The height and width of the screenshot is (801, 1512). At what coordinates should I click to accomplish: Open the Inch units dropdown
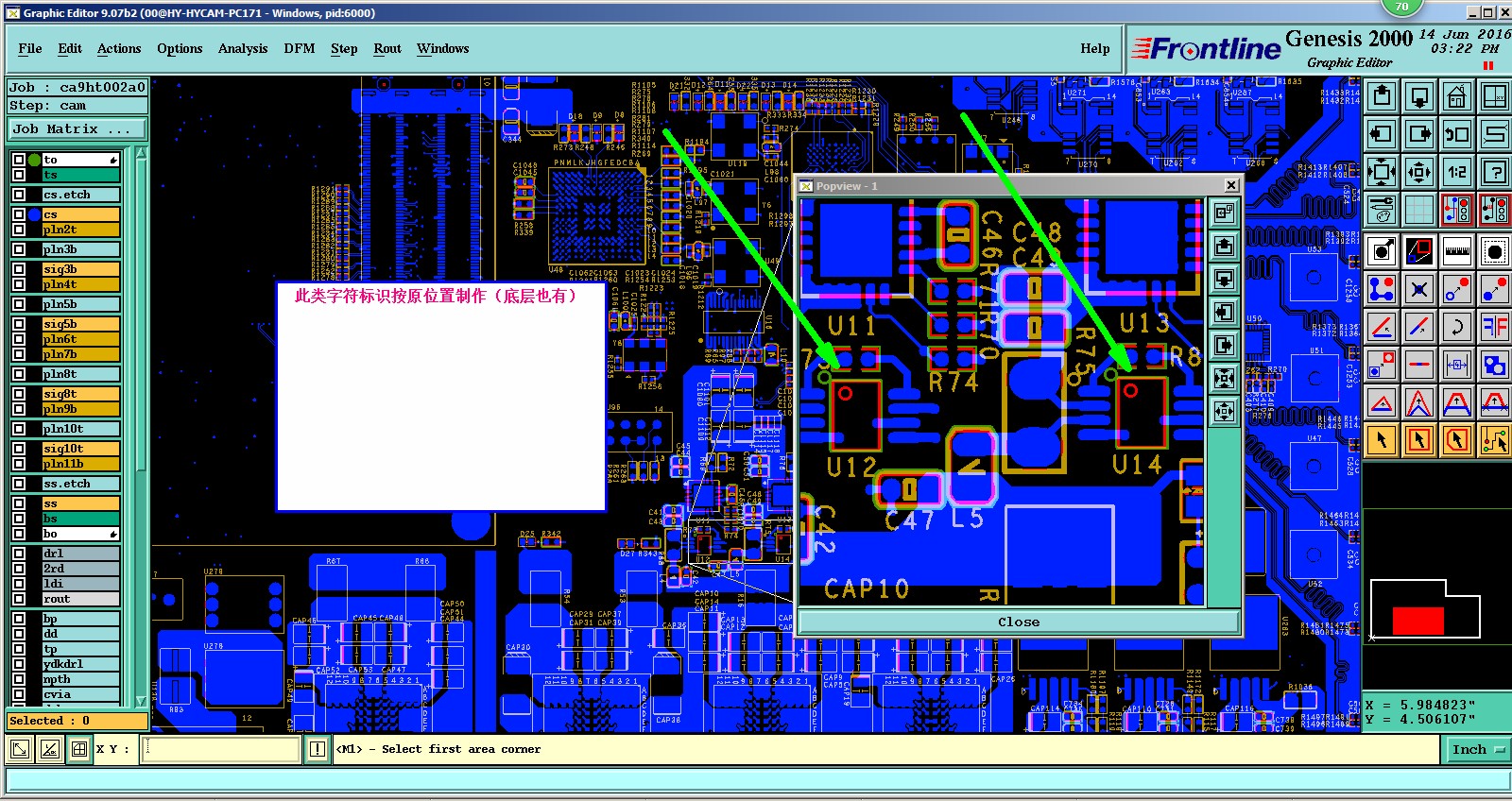1477,749
